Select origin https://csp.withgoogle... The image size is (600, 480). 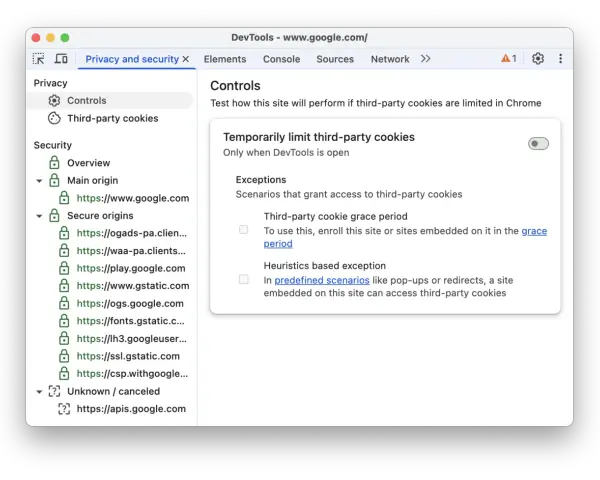(x=132, y=374)
